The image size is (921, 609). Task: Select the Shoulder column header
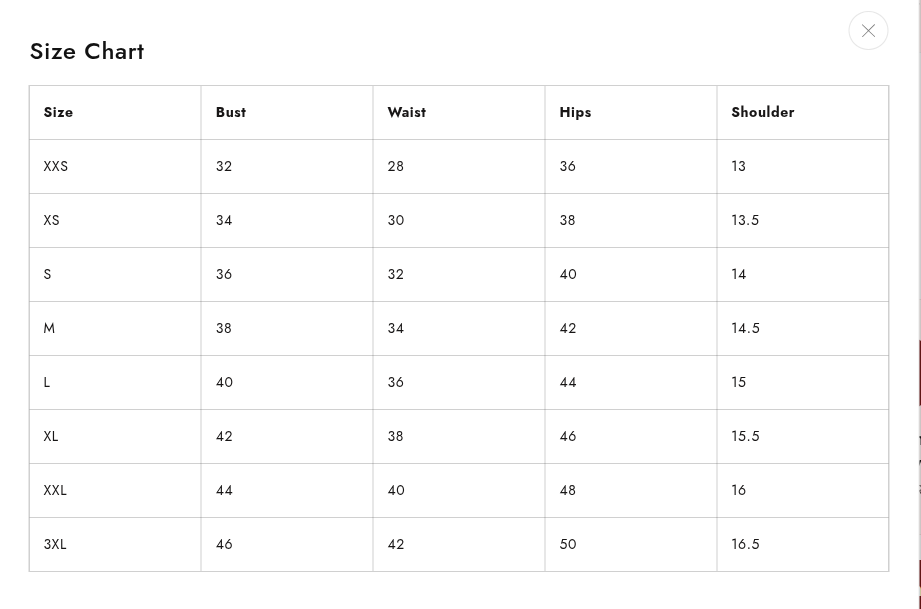click(x=763, y=112)
